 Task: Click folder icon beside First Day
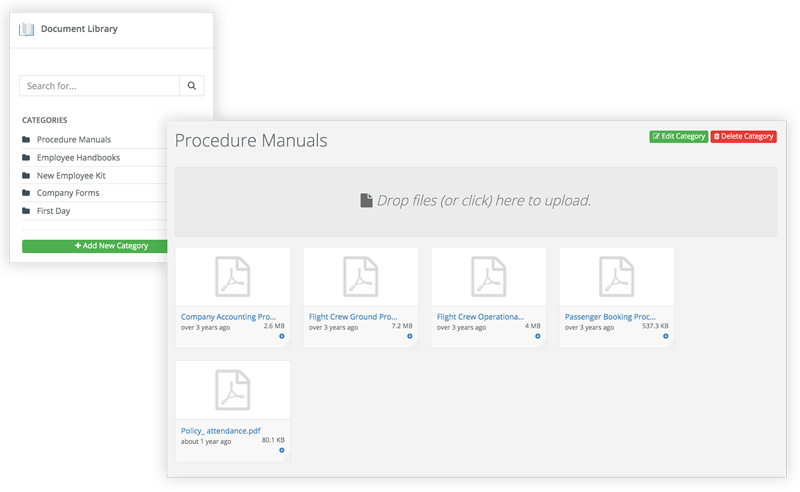[26, 211]
